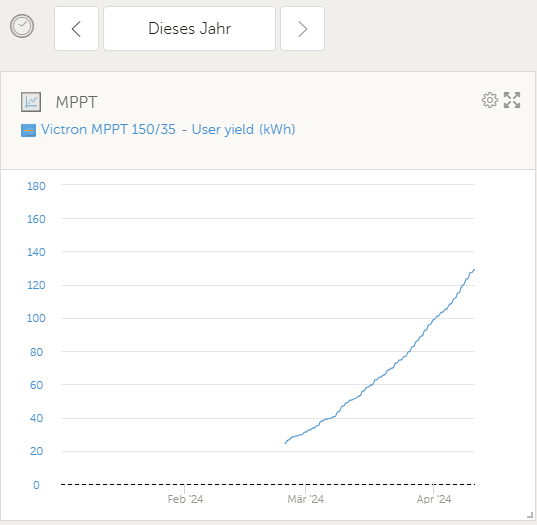The height and width of the screenshot is (525, 537).
Task: Click Victron MPPT 150/35 User yield legend
Action: click(x=168, y=129)
